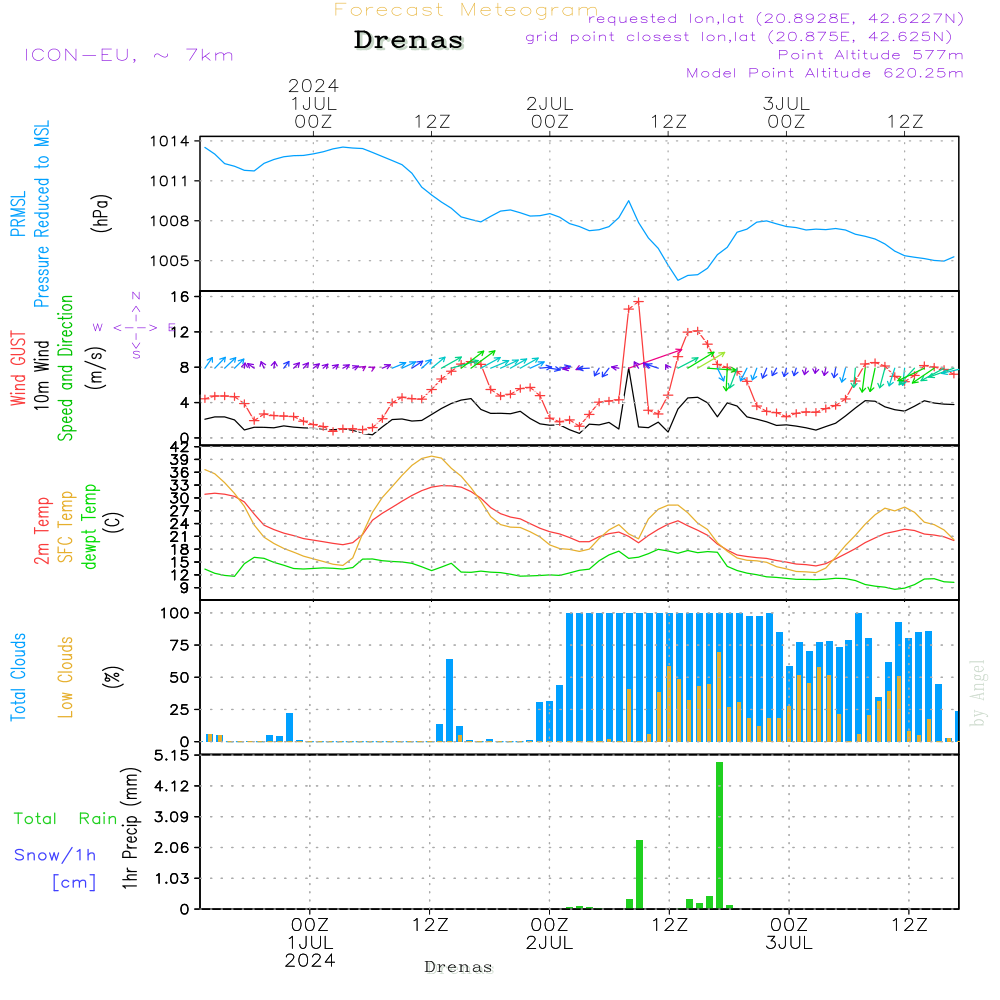
Task: Select the bold 'Drenas' title at top
Action: (409, 40)
